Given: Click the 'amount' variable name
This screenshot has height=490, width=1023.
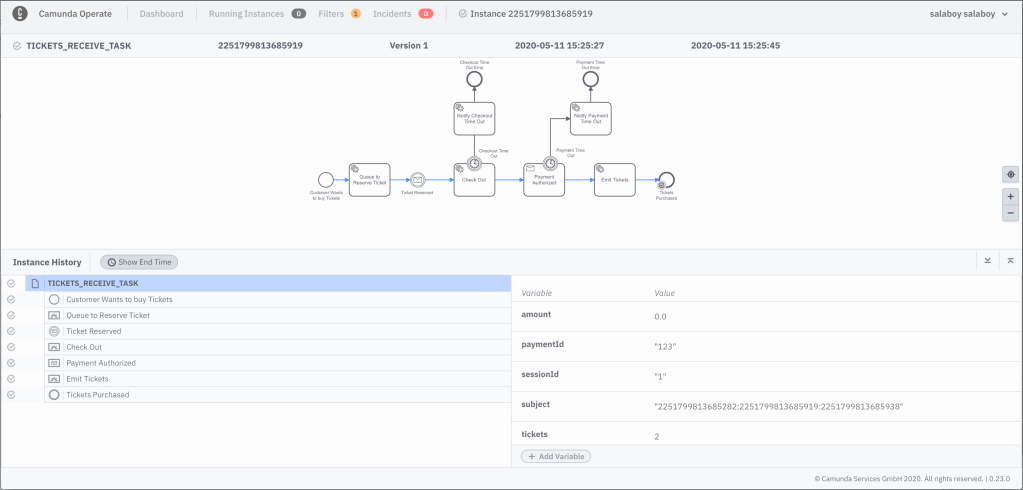Looking at the screenshot, I should pyautogui.click(x=536, y=314).
